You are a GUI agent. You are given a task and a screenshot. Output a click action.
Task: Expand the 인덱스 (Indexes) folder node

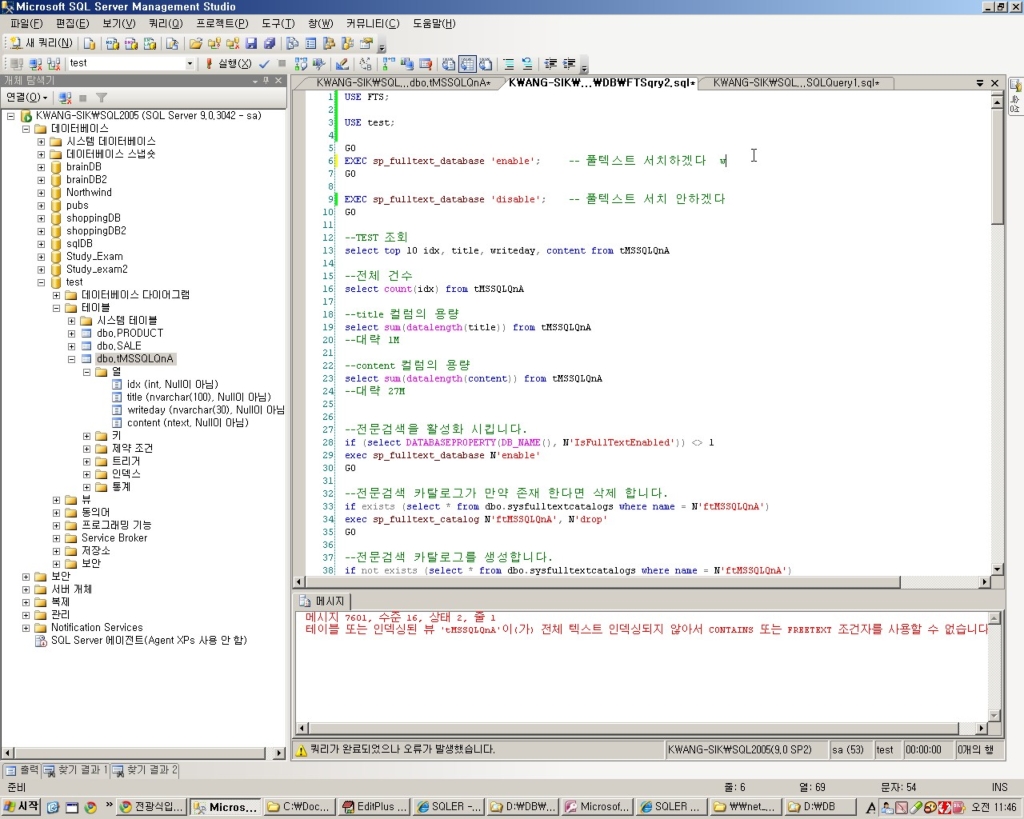pos(87,474)
